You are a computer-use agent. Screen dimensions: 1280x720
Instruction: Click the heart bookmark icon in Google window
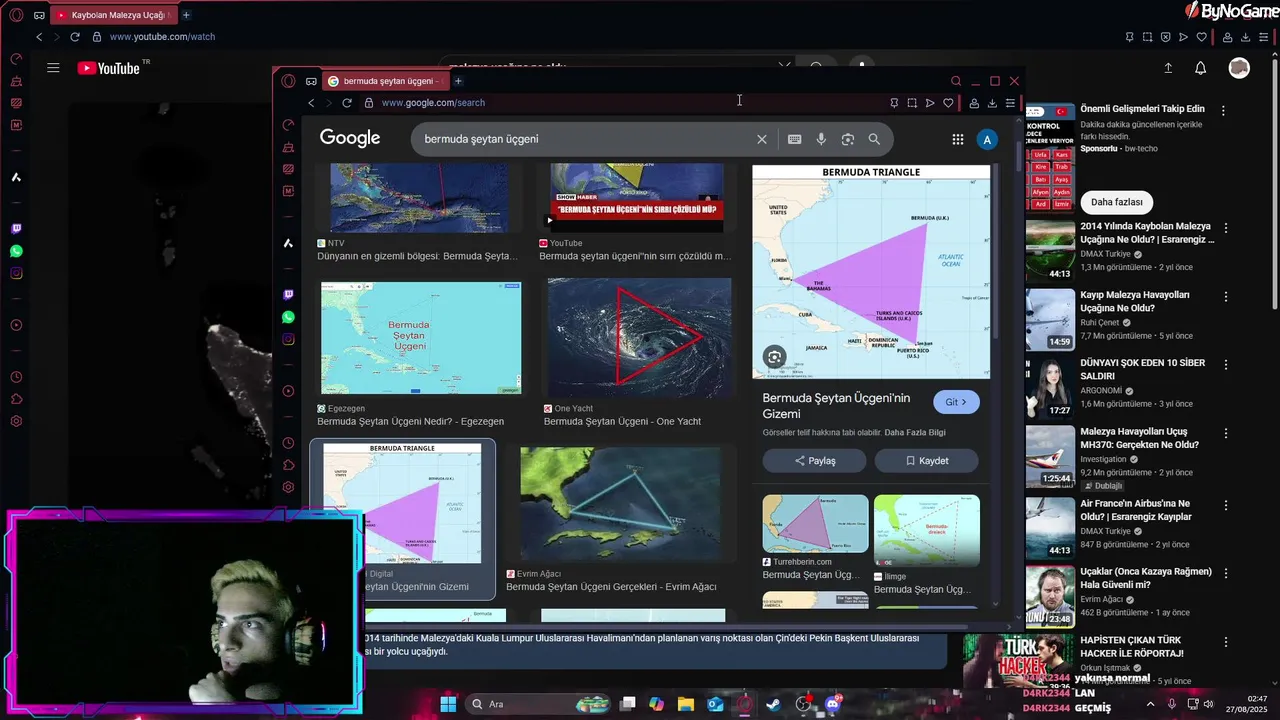[x=948, y=103]
